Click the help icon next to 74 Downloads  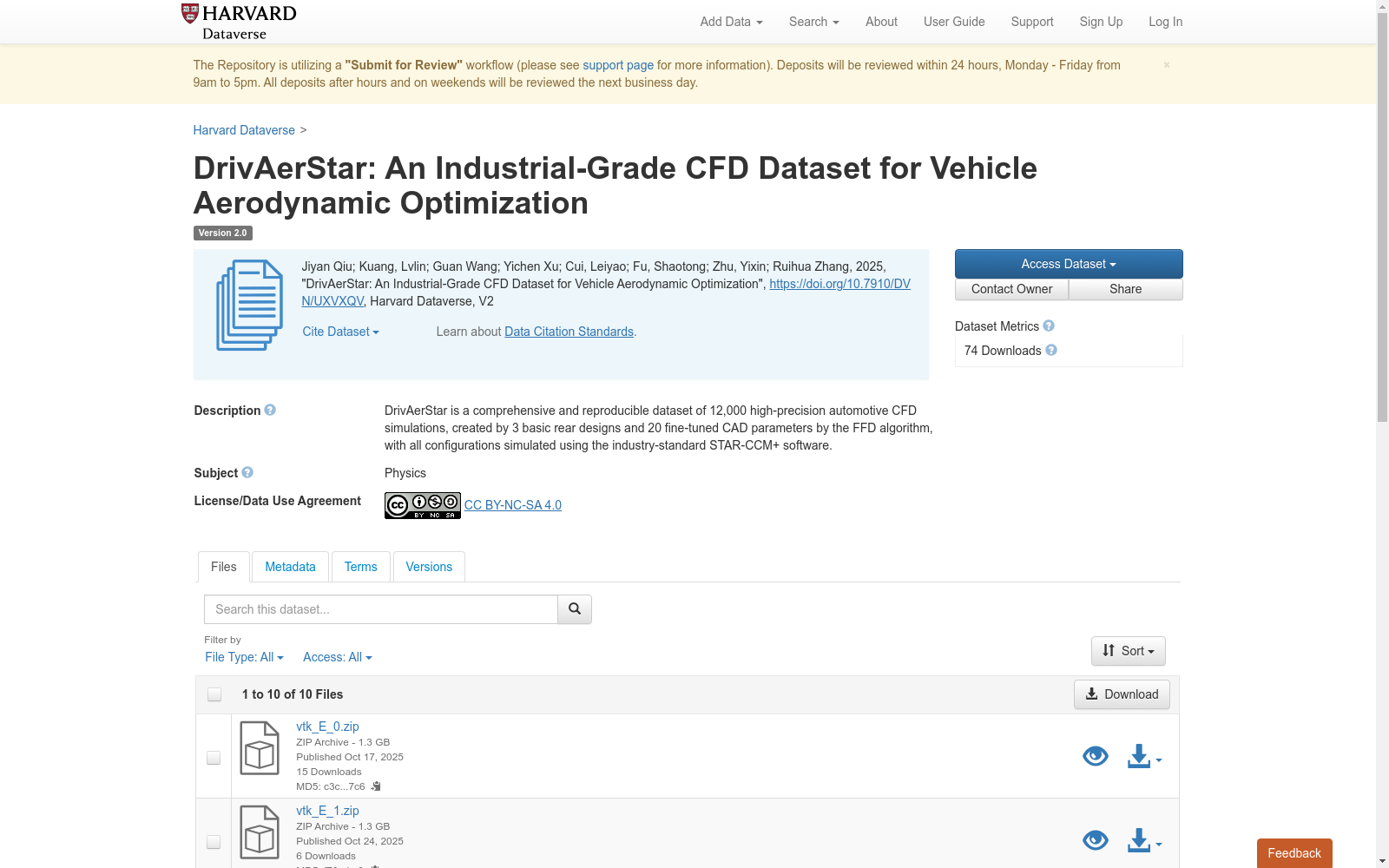(x=1051, y=350)
